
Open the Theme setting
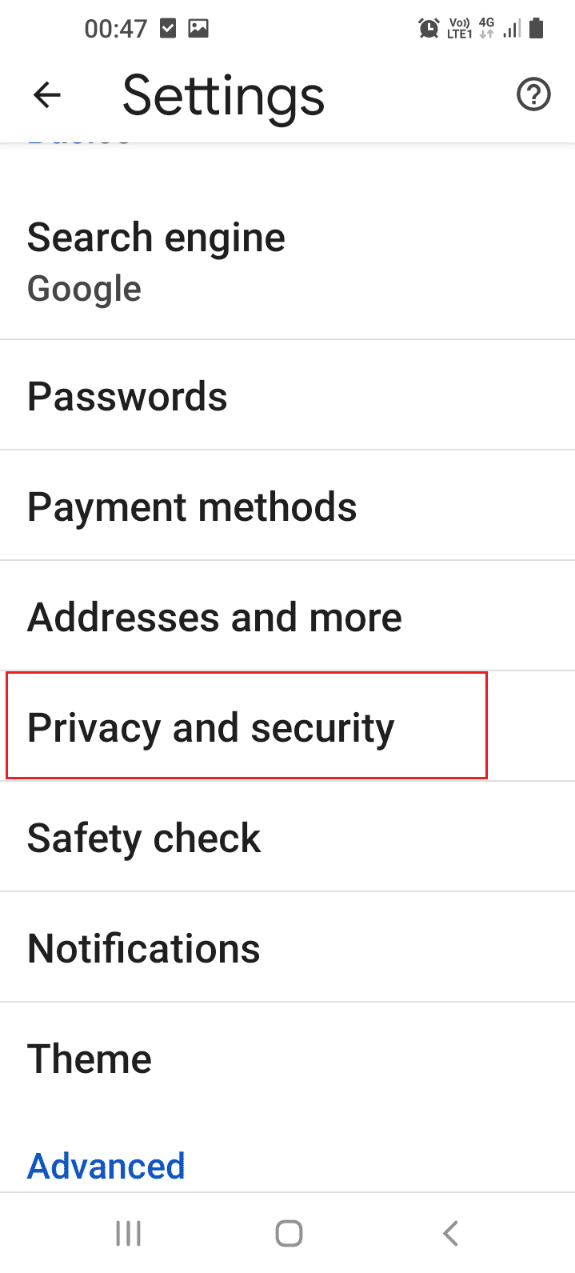click(287, 1057)
